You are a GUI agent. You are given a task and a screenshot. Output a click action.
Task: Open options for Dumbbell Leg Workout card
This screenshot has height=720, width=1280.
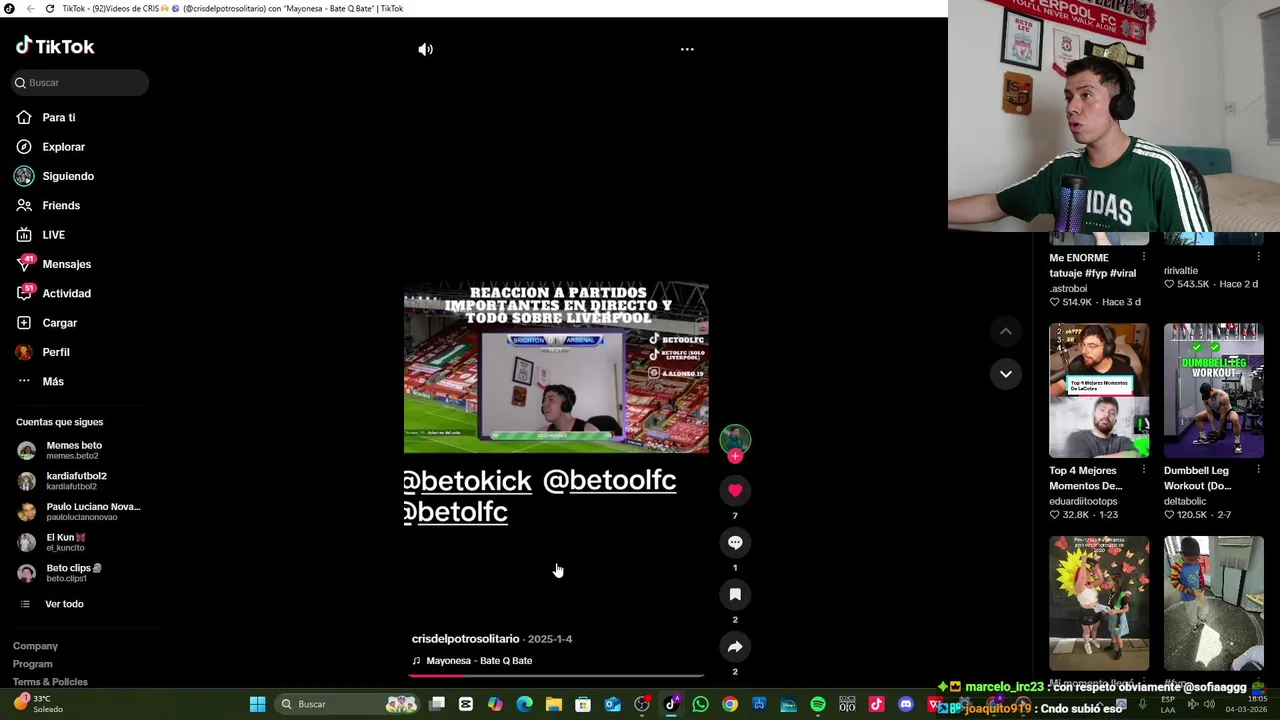pos(1257,470)
